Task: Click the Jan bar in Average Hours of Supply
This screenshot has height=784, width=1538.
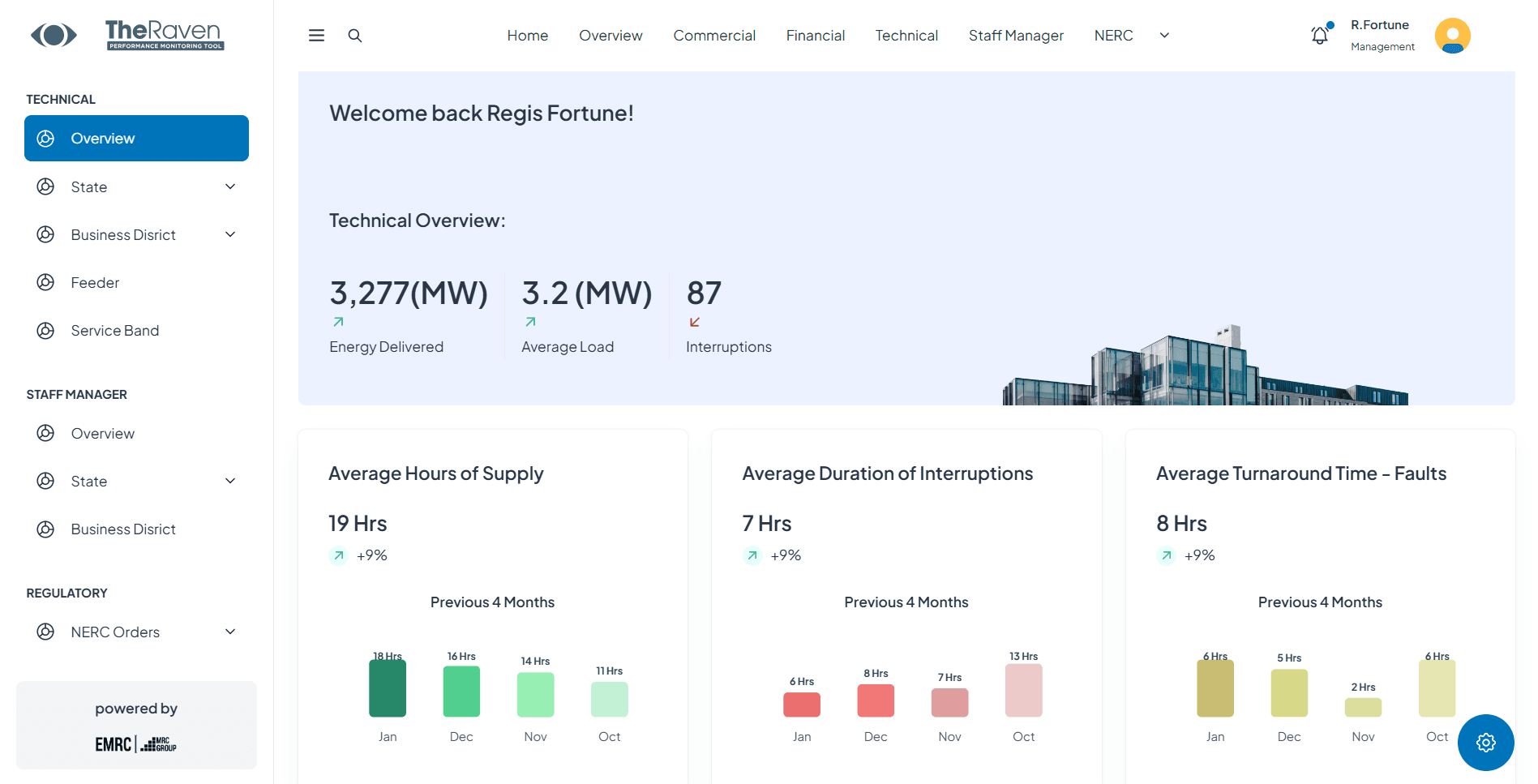Action: coord(387,688)
